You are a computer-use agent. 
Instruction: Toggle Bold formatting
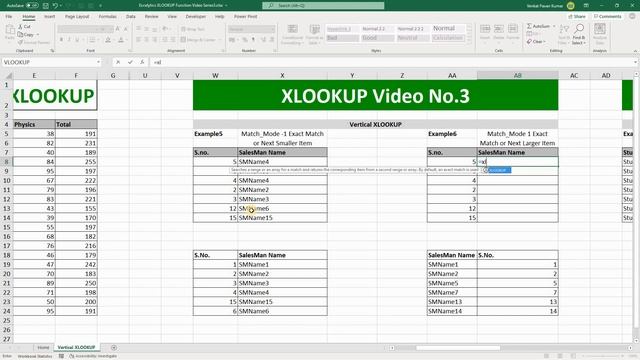pos(61,40)
